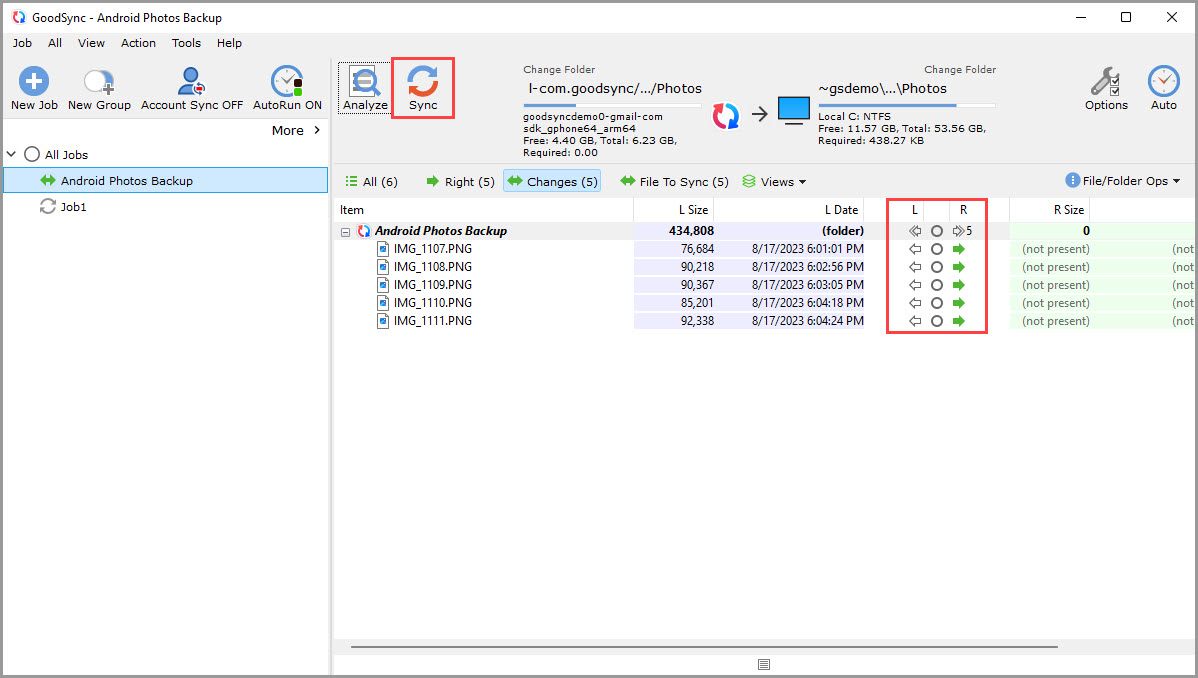Select file IMG_1111.PNG
Viewport: 1198px width, 678px height.
coord(432,321)
